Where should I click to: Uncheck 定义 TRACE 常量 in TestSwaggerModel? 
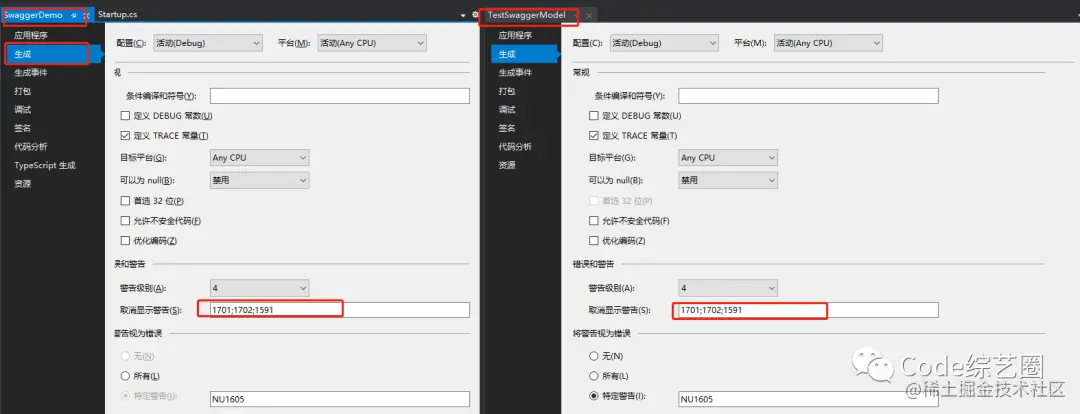[x=594, y=136]
